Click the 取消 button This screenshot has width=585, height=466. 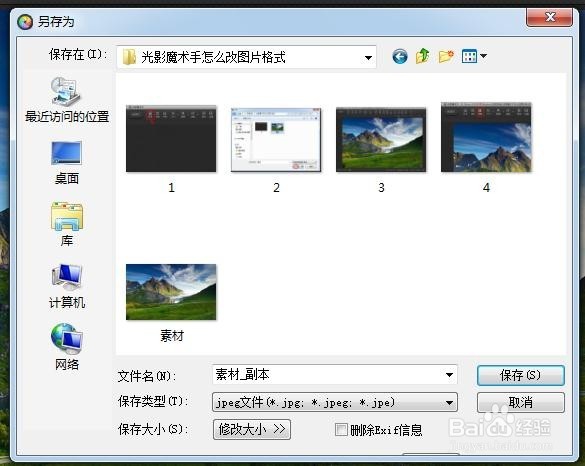pyautogui.click(x=520, y=402)
